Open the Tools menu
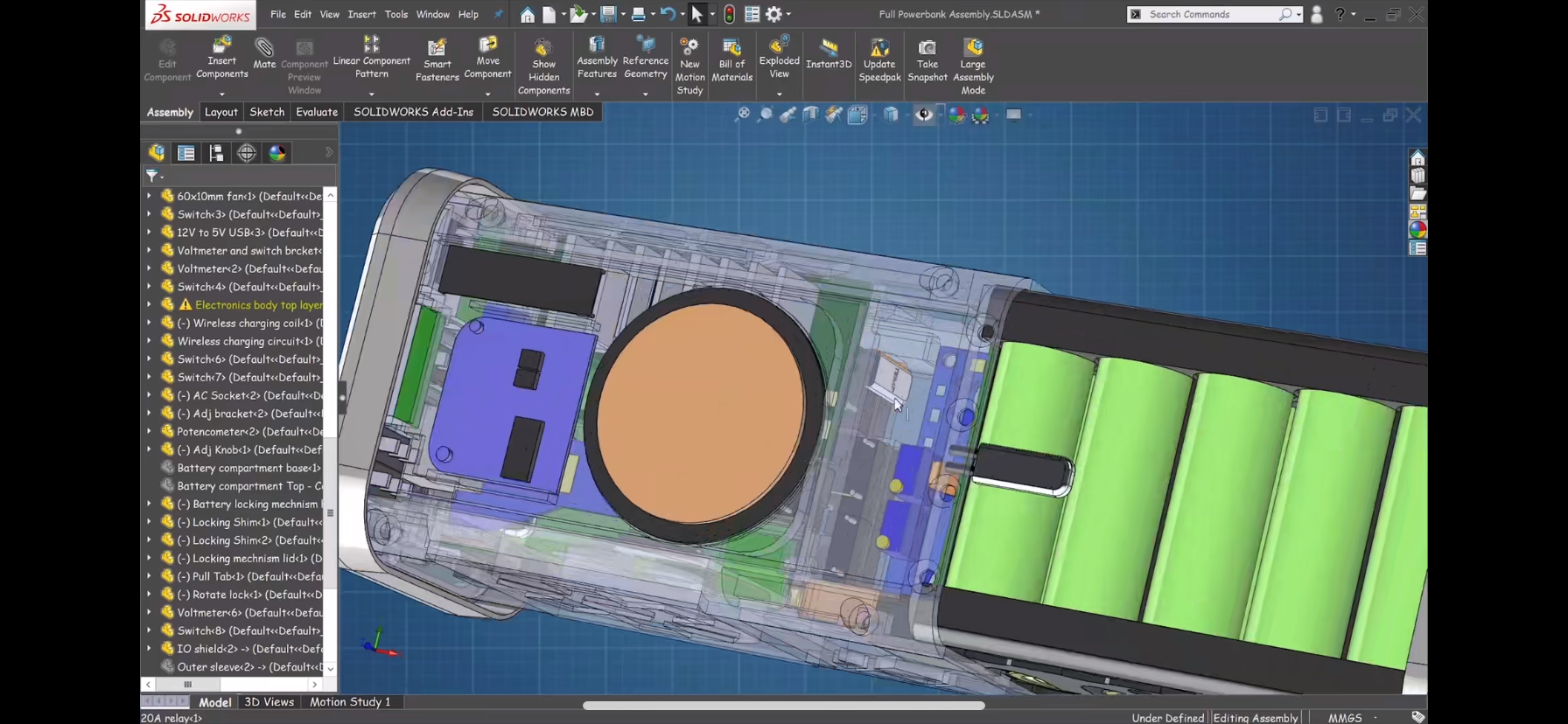 coord(396,14)
